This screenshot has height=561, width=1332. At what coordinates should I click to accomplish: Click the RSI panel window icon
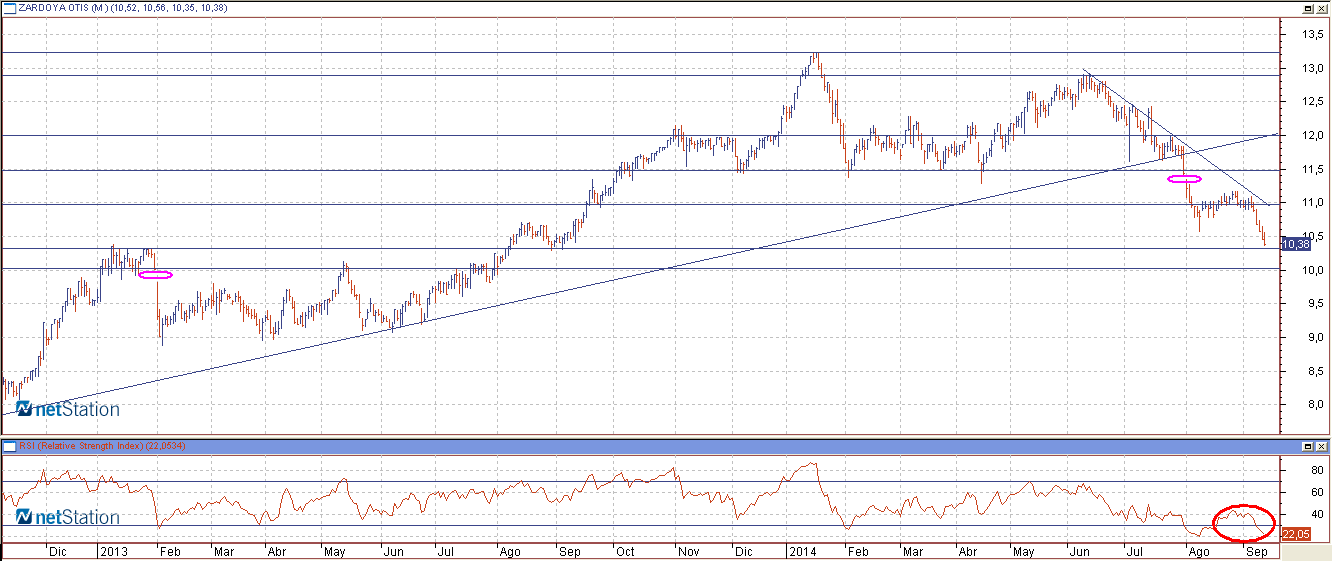8,445
